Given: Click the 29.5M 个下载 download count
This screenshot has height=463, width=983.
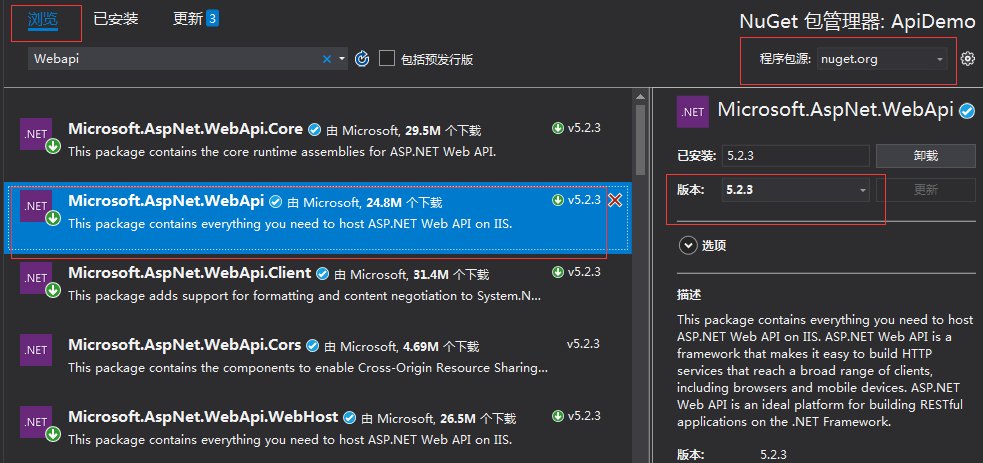Looking at the screenshot, I should pos(442,131).
